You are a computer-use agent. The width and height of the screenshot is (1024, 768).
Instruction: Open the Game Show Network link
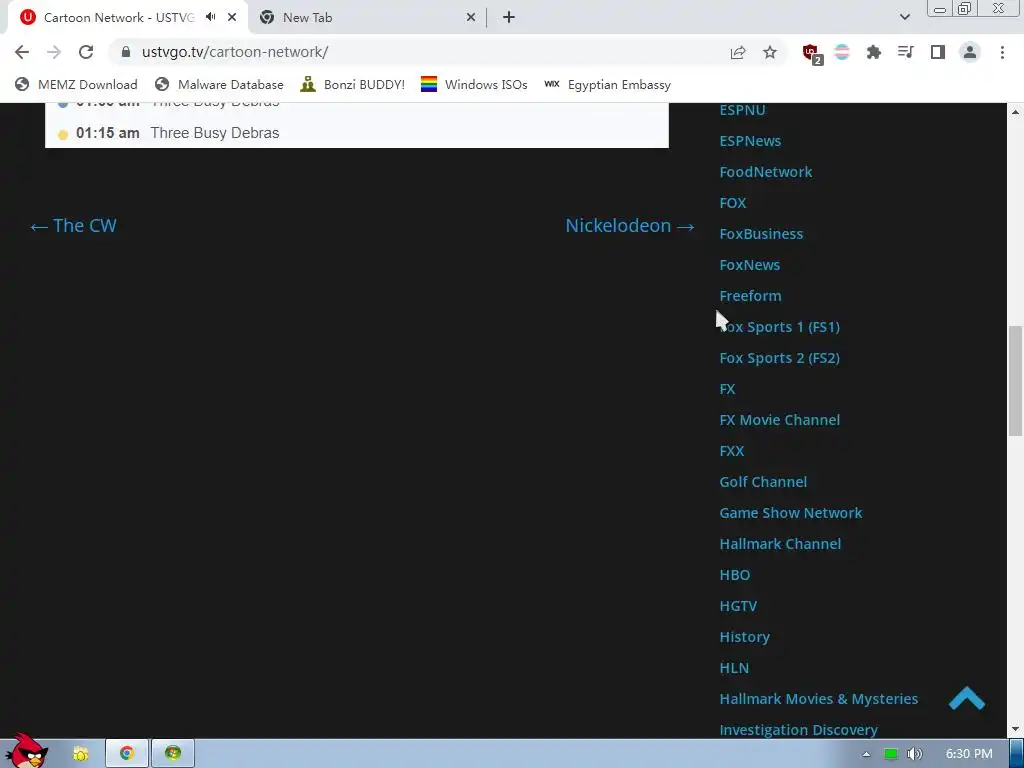click(x=790, y=513)
